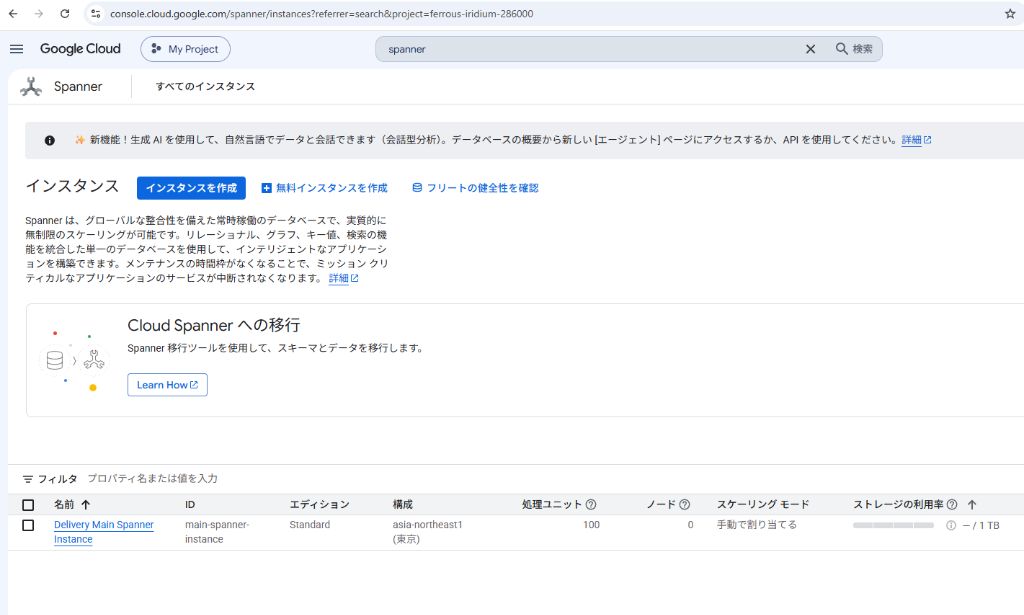
Task: Click the Learn How button
Action: (167, 385)
